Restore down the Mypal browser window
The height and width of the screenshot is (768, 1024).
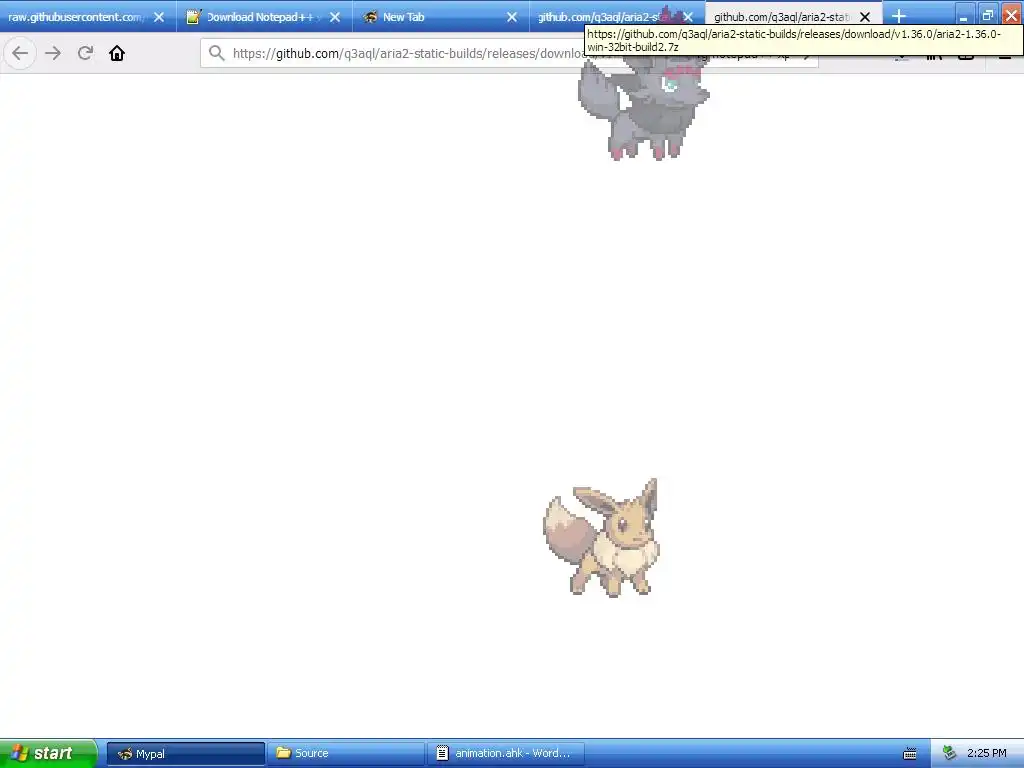click(x=987, y=15)
